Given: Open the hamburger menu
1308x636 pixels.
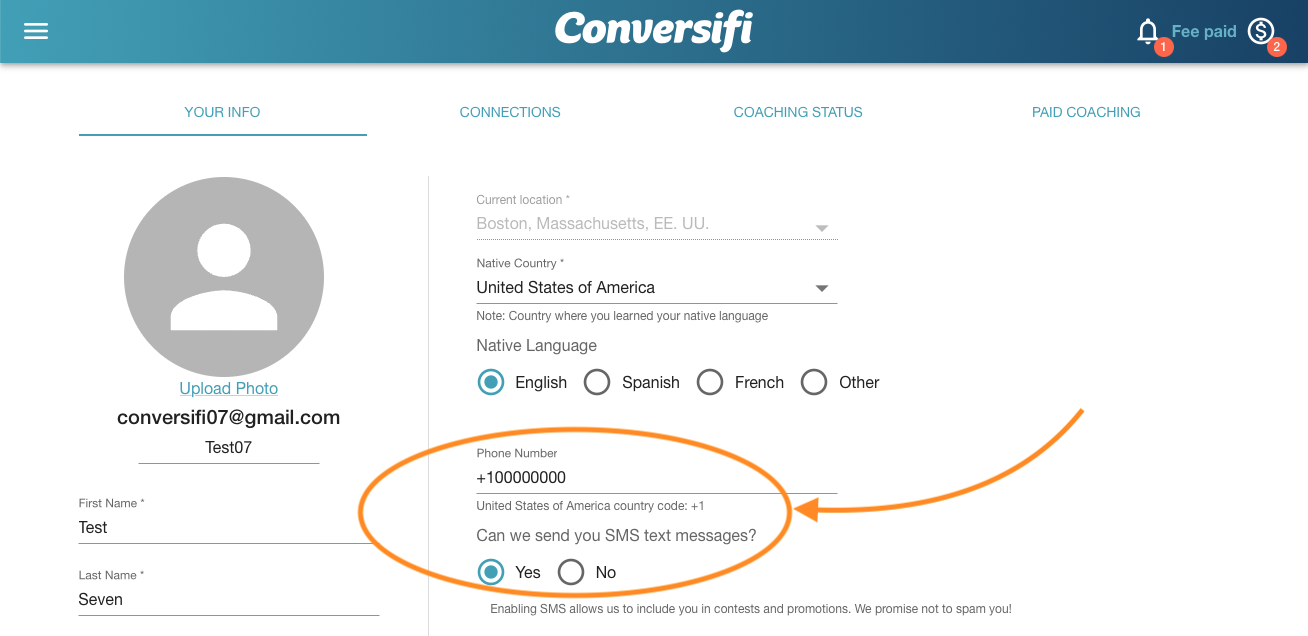Looking at the screenshot, I should point(36,31).
